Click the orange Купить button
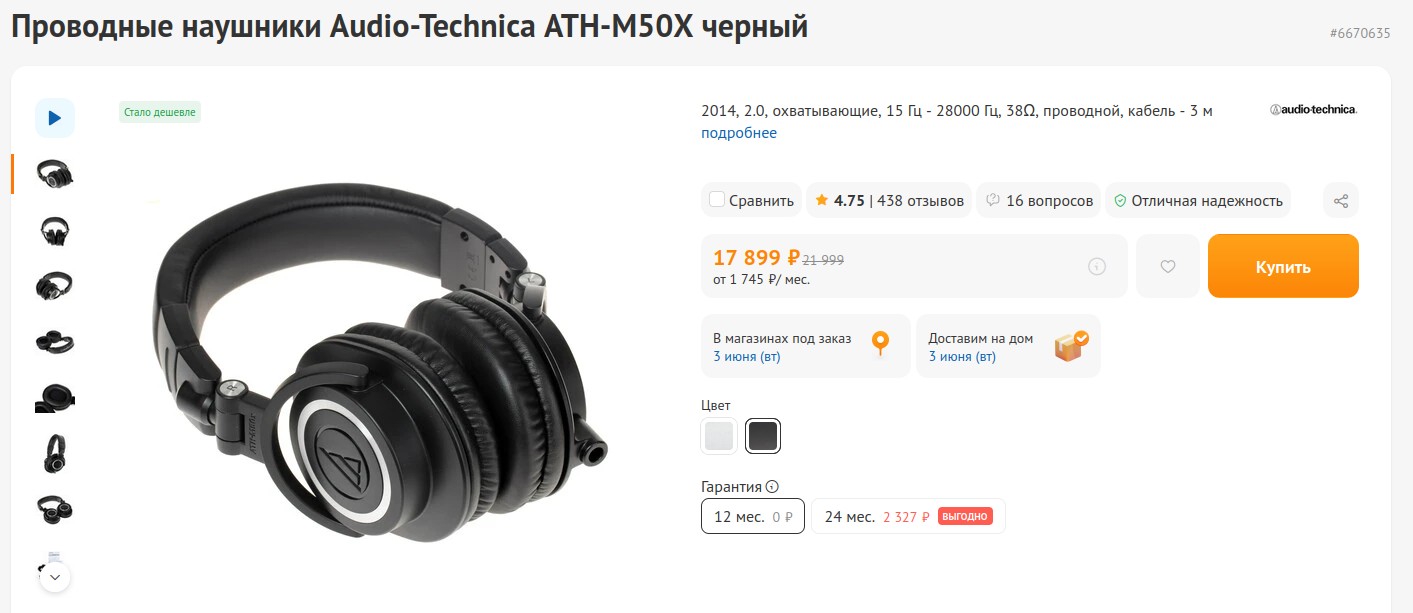The height and width of the screenshot is (613, 1413). coord(1283,266)
